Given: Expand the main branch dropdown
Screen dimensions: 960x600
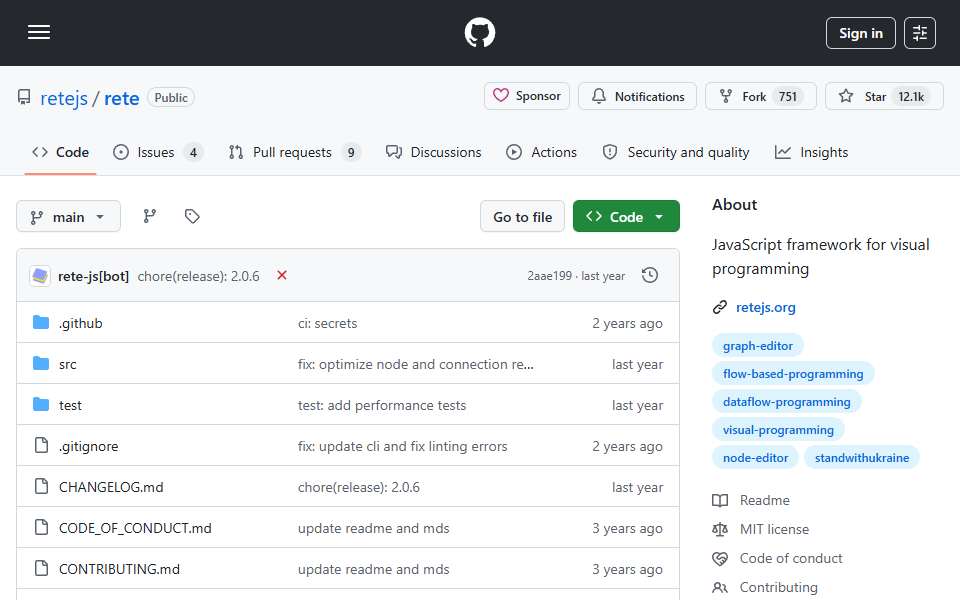Looking at the screenshot, I should tap(69, 217).
